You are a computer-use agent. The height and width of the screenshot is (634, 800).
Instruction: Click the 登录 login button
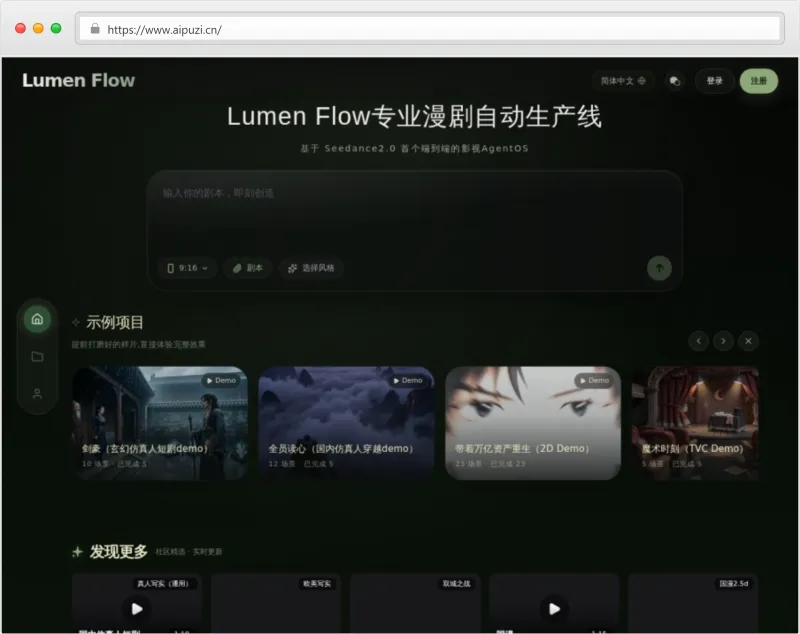(x=714, y=81)
